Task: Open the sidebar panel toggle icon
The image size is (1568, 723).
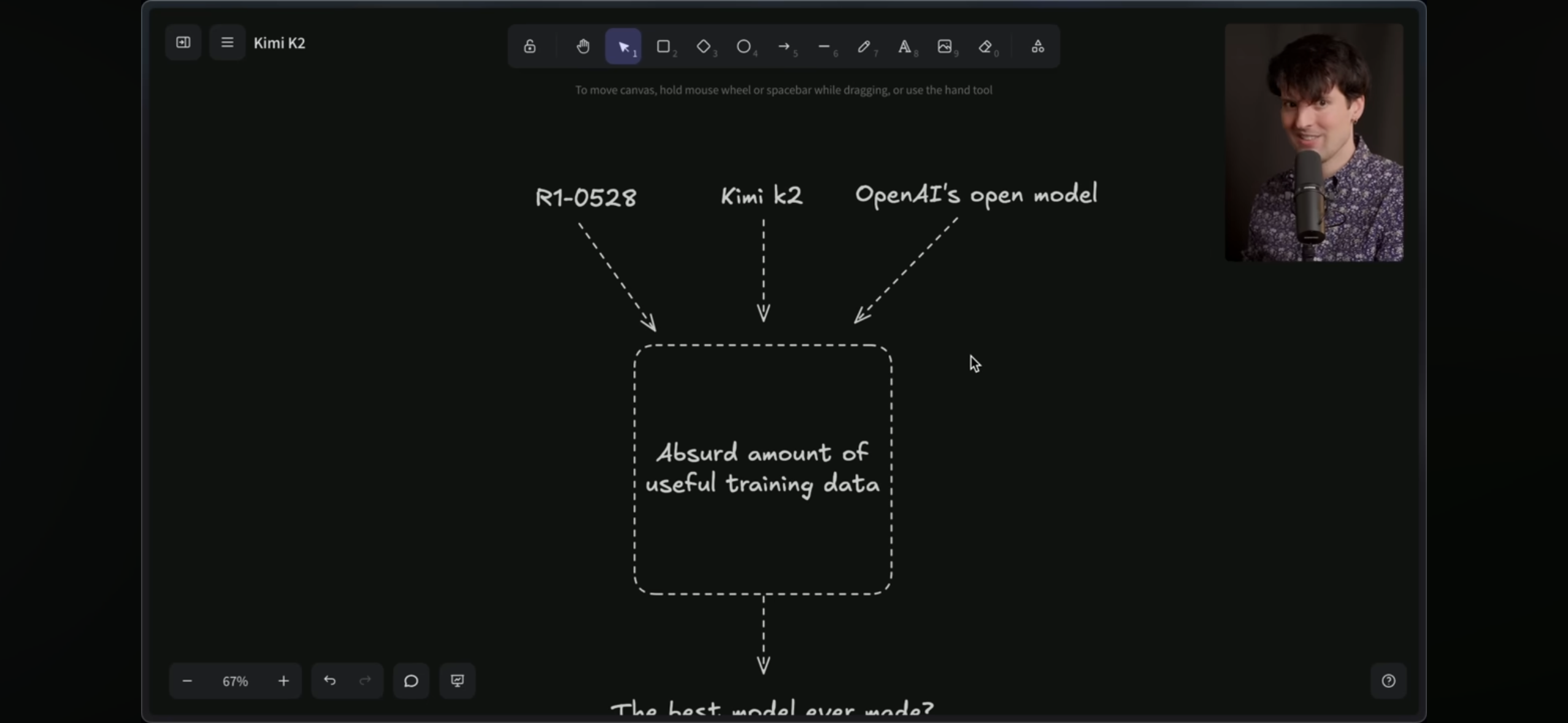Action: [183, 43]
